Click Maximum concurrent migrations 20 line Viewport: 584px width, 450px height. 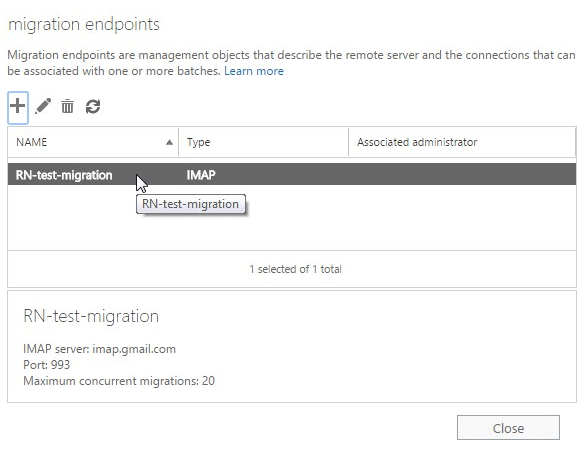[x=119, y=381]
